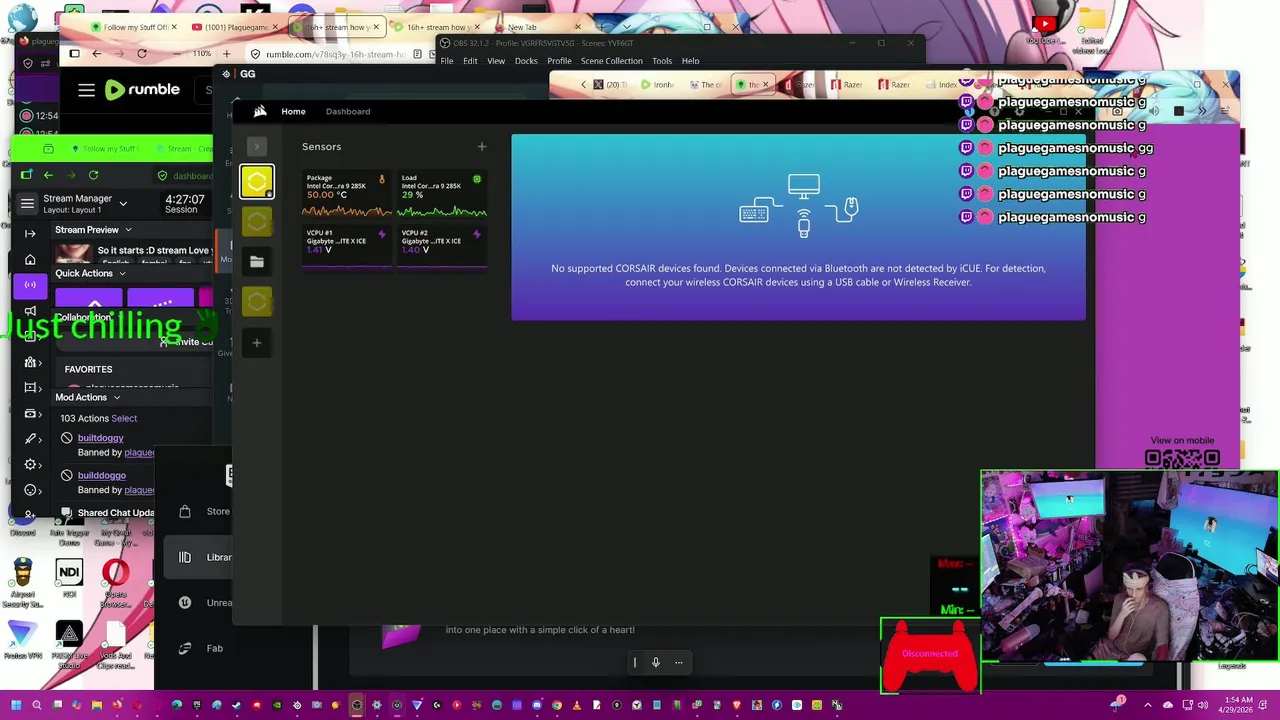Go back in the Rumble browser window
The width and height of the screenshot is (1280, 720).
pyautogui.click(x=97, y=54)
